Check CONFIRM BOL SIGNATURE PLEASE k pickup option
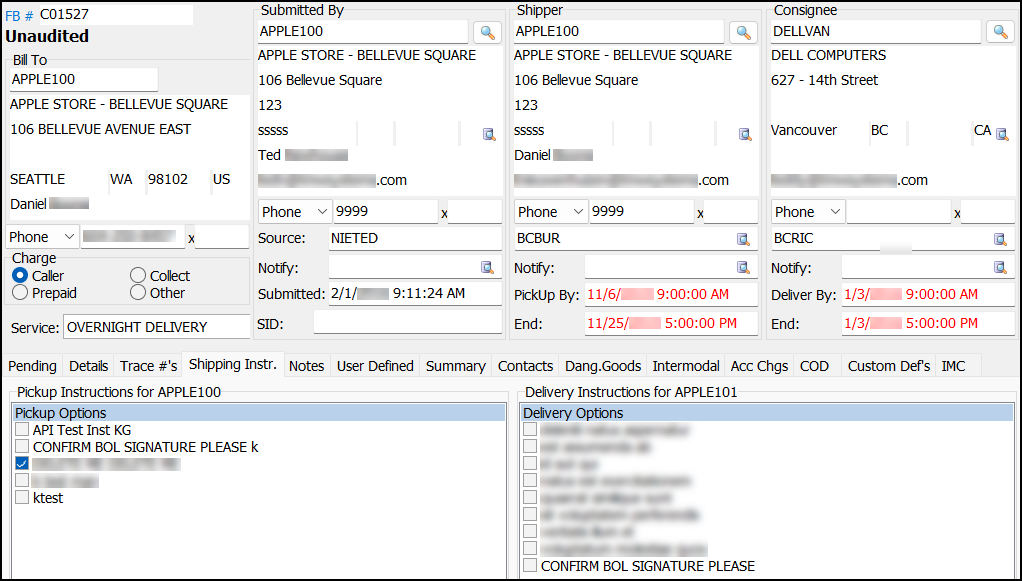 click(x=22, y=447)
